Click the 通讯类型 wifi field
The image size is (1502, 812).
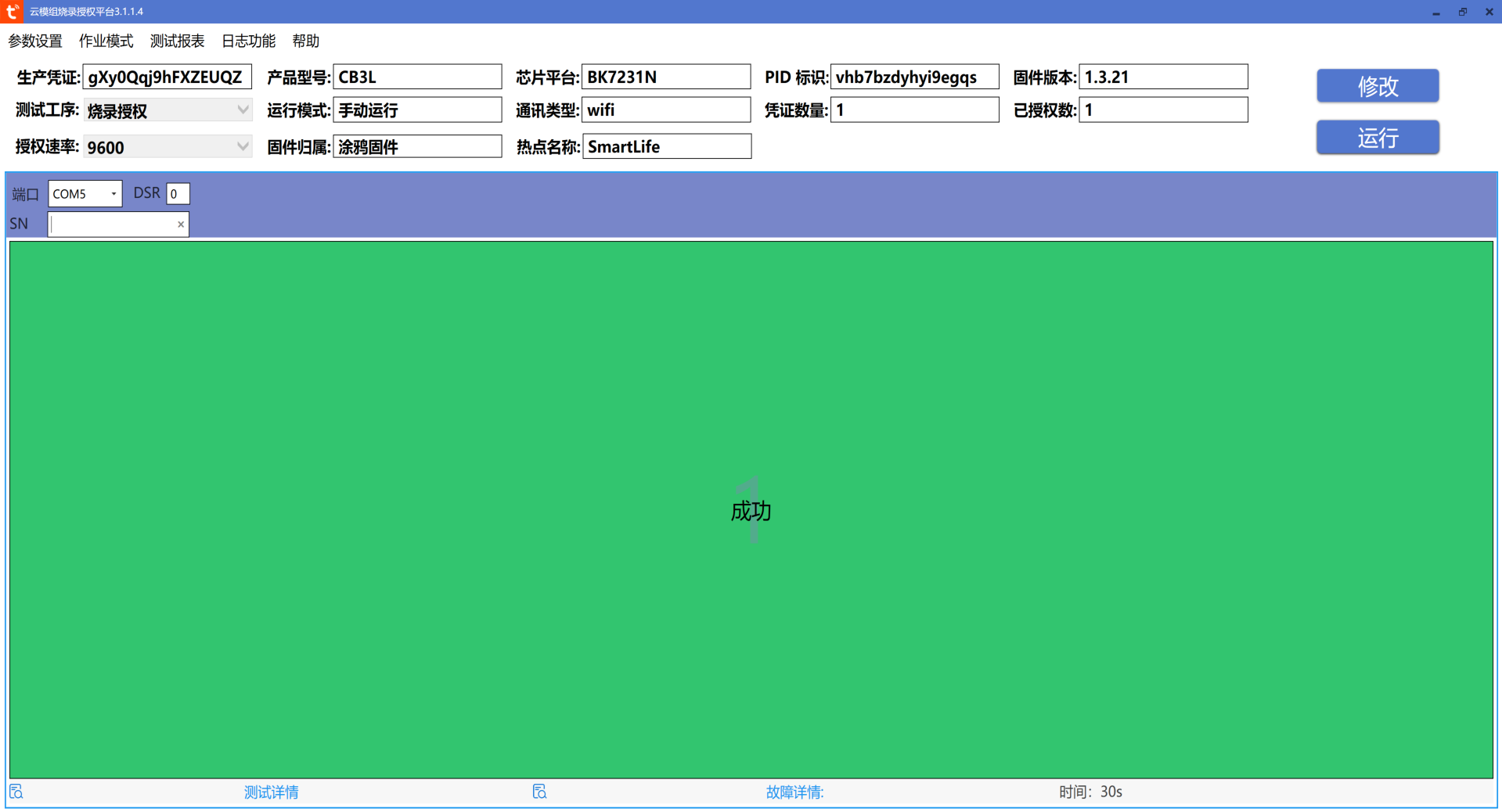click(x=666, y=110)
